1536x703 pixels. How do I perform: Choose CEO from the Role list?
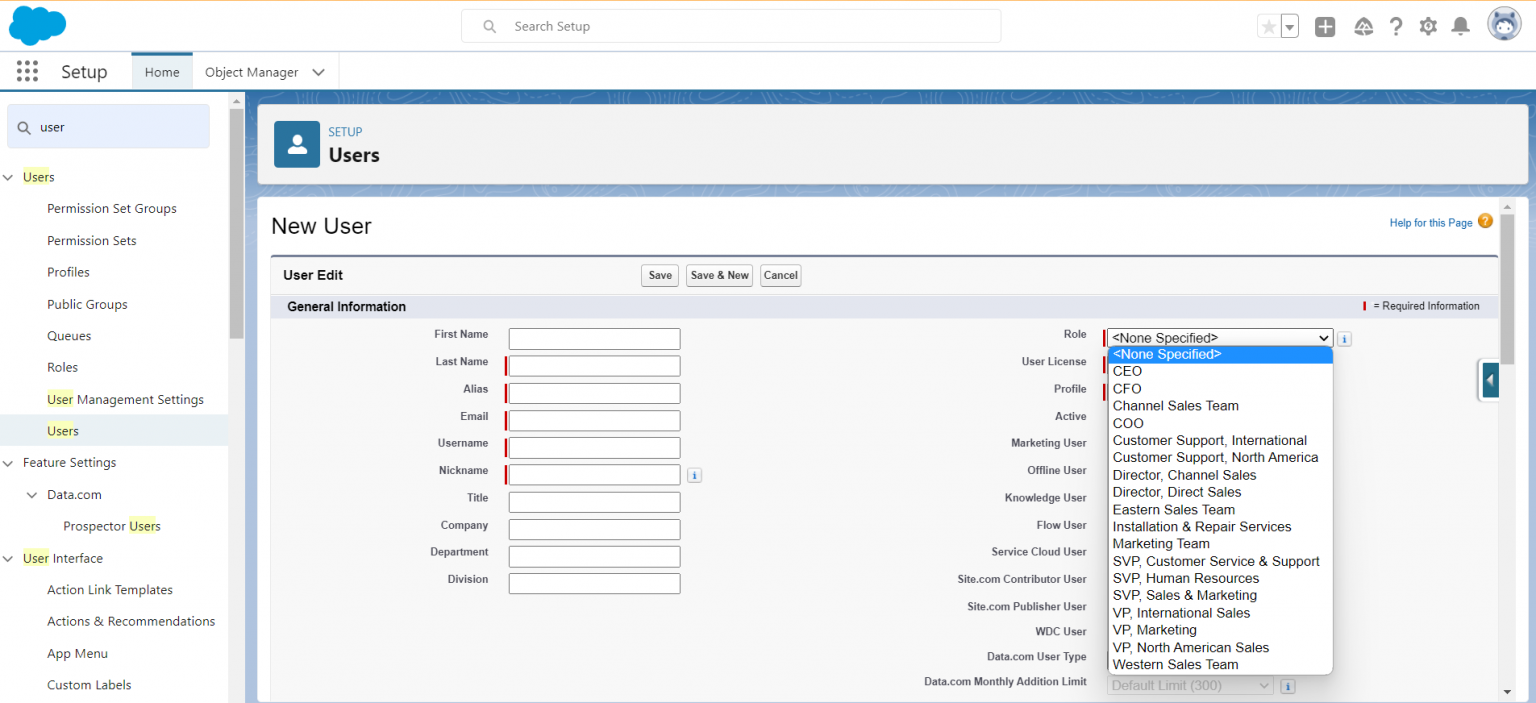pos(1220,371)
